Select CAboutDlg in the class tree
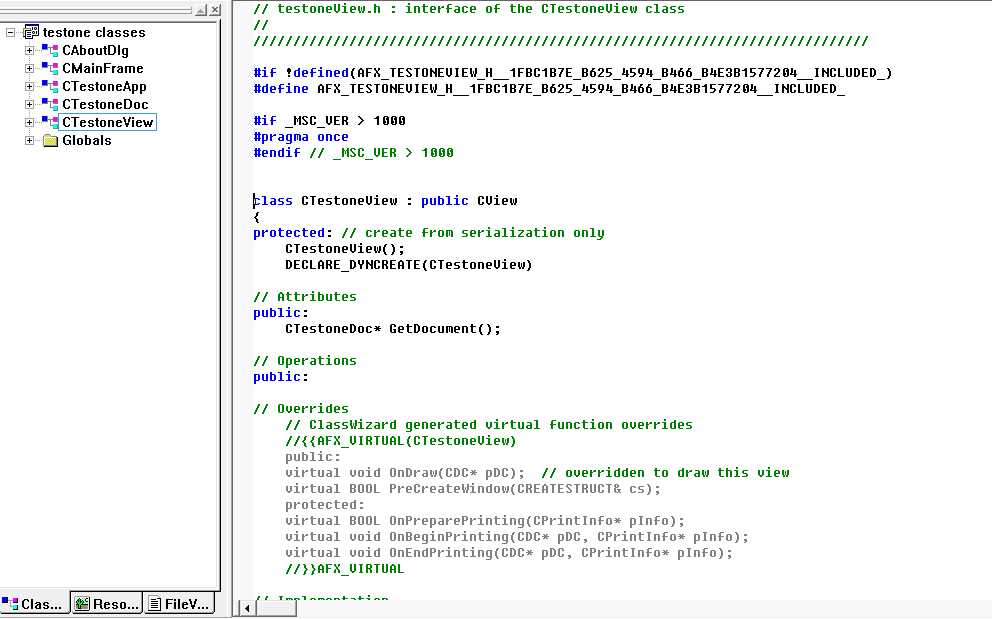 click(95, 51)
